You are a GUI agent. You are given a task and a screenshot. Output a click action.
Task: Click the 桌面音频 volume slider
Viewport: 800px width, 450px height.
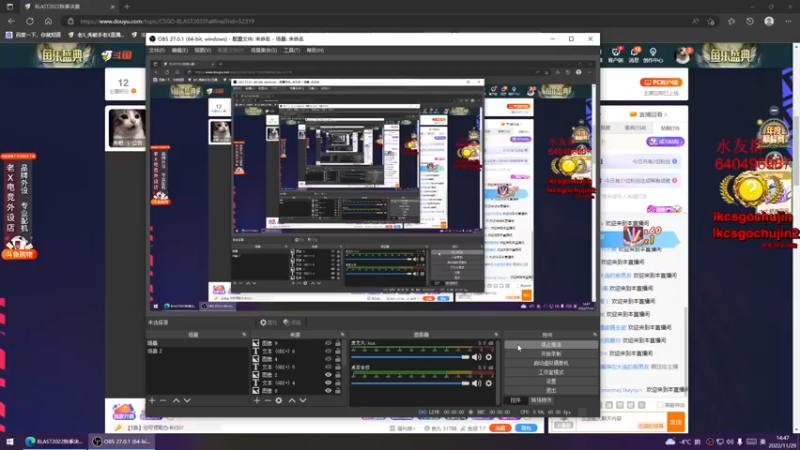(410, 383)
